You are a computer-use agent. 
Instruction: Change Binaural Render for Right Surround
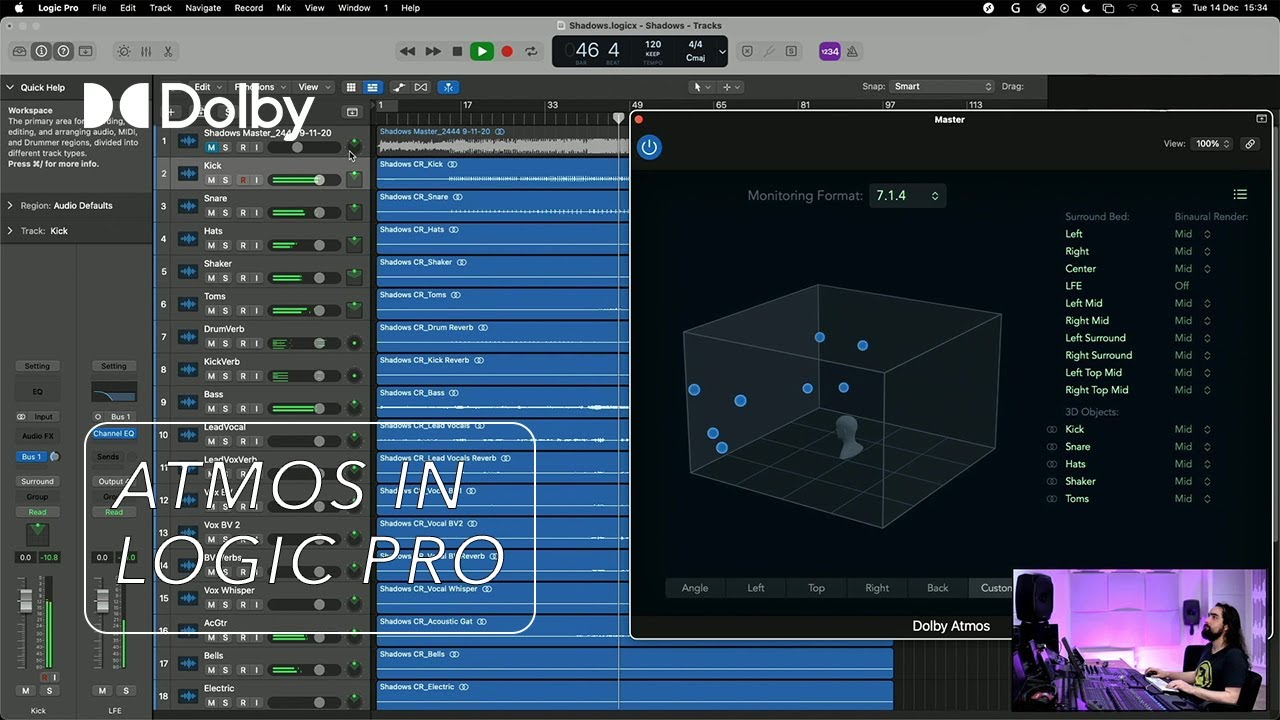tap(1193, 355)
